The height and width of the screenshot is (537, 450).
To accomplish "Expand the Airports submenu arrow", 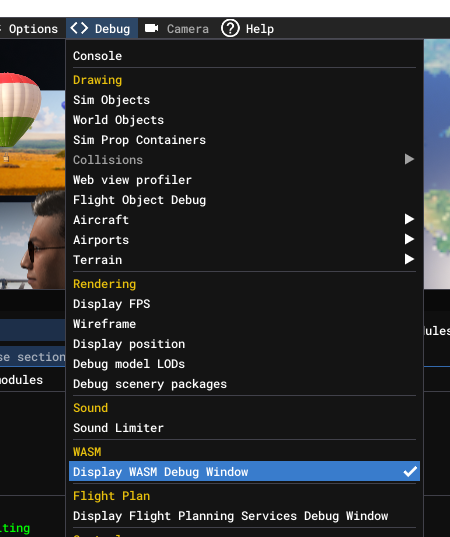I will coord(409,239).
